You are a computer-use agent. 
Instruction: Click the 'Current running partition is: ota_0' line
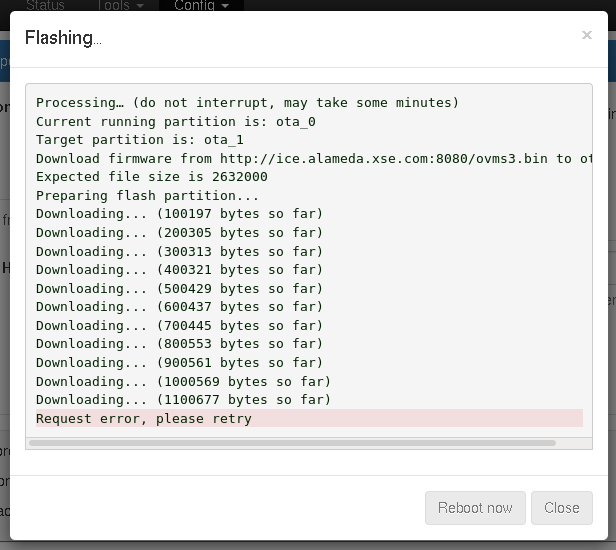pyautogui.click(x=176, y=121)
